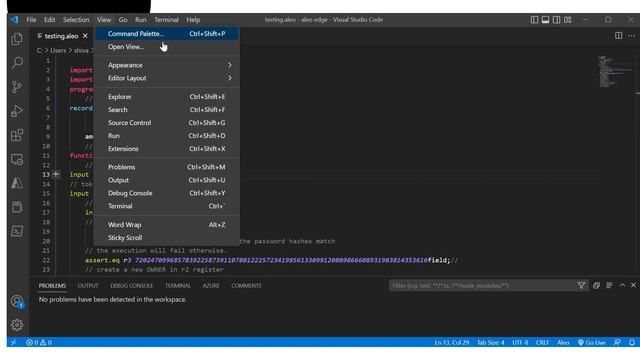Toggle secondary side bar layout icon
The image size is (640, 360).
pyautogui.click(x=556, y=20)
